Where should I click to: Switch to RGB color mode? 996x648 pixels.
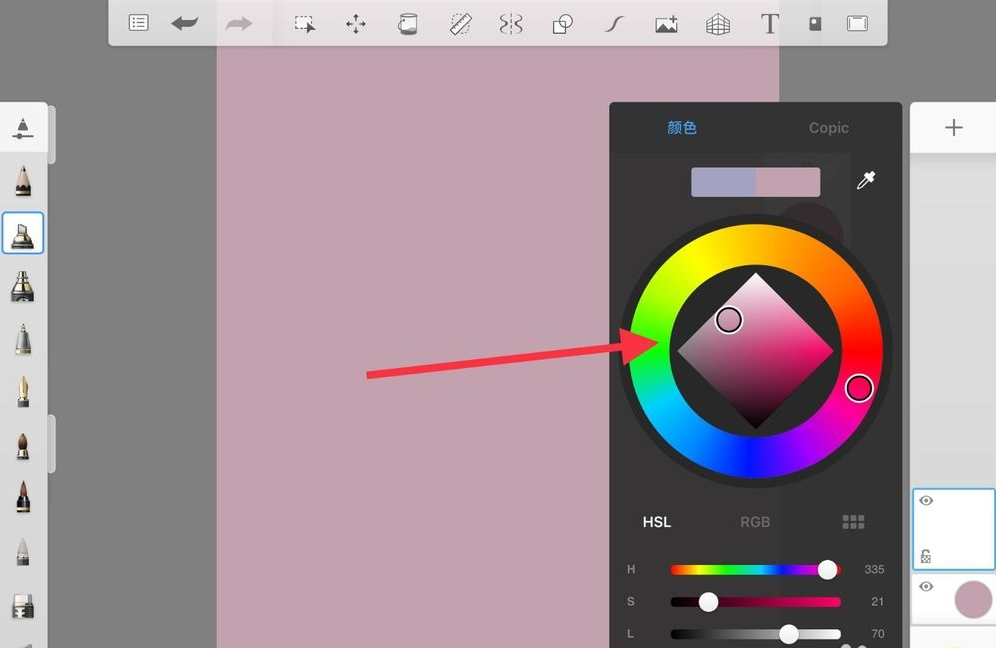(x=755, y=522)
